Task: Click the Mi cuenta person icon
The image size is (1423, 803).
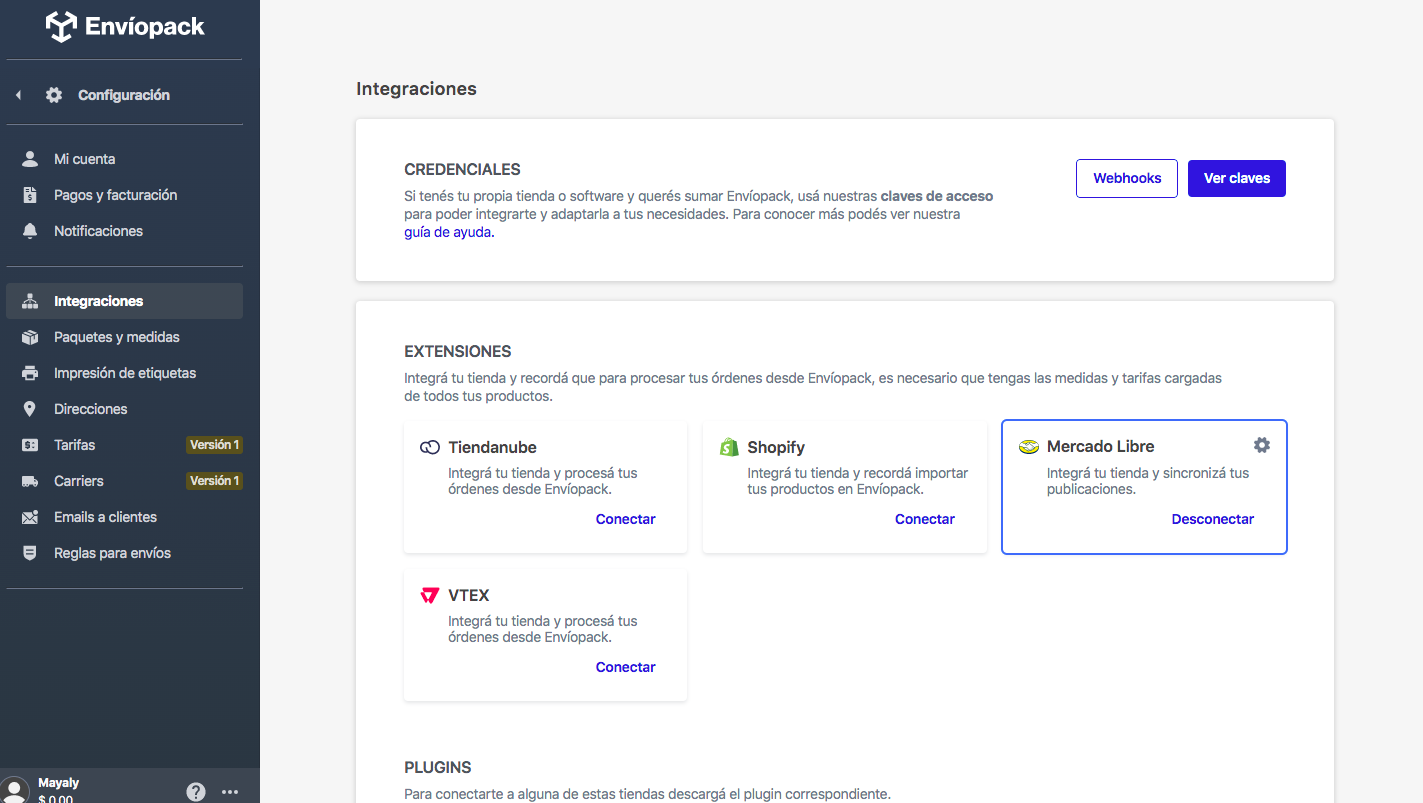Action: pyautogui.click(x=30, y=159)
